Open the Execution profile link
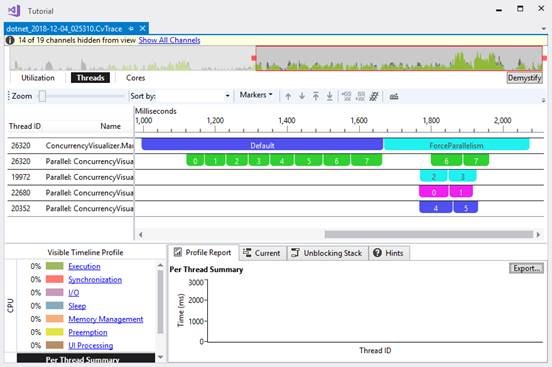The width and height of the screenshot is (552, 367). (84, 266)
